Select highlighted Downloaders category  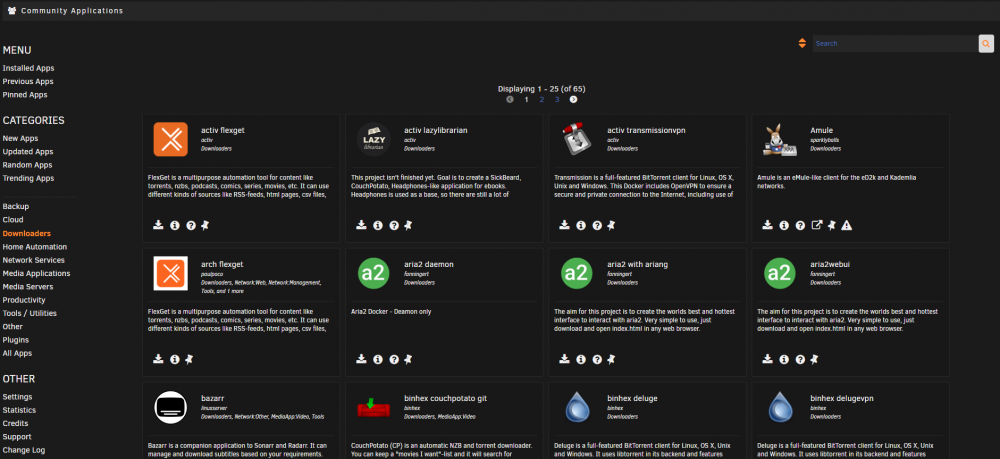pos(27,233)
